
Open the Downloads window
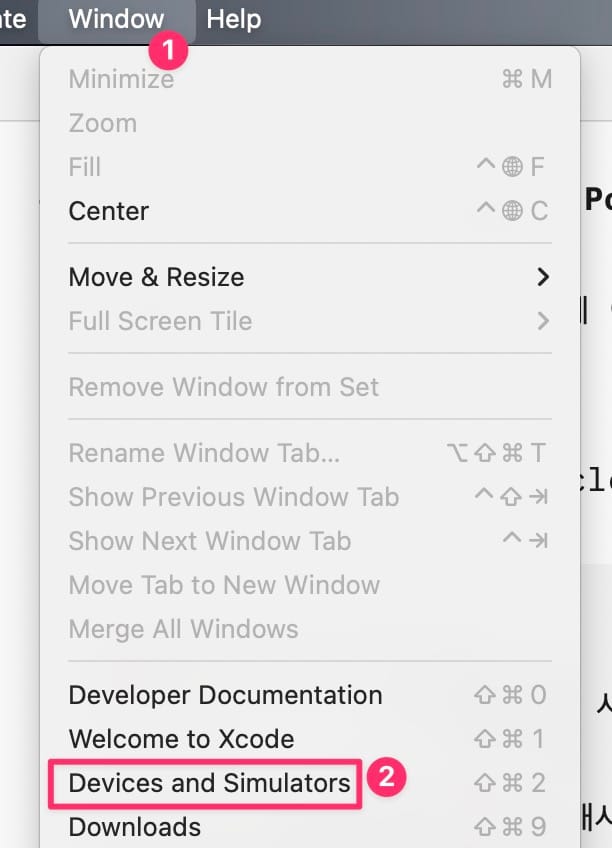(309, 827)
